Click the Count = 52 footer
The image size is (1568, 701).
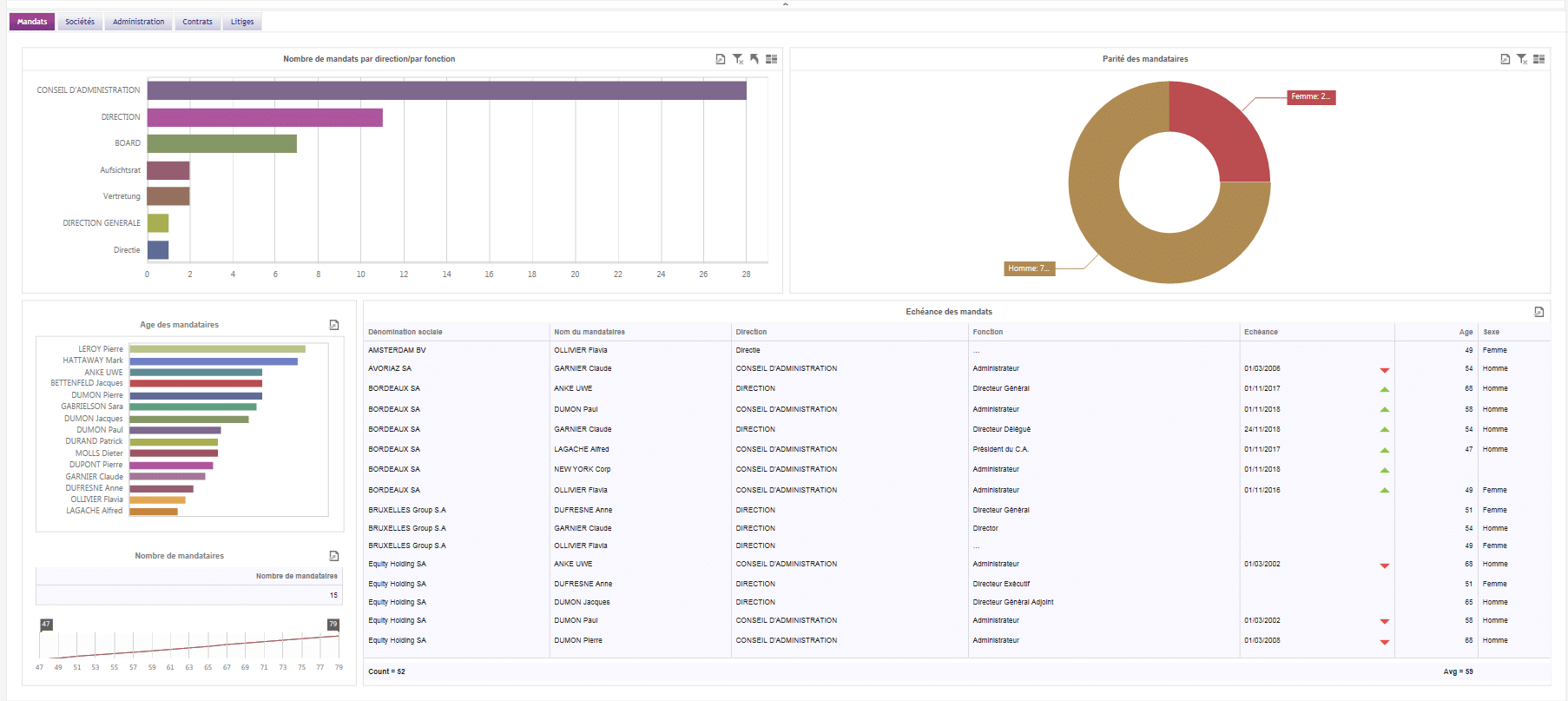tap(386, 671)
